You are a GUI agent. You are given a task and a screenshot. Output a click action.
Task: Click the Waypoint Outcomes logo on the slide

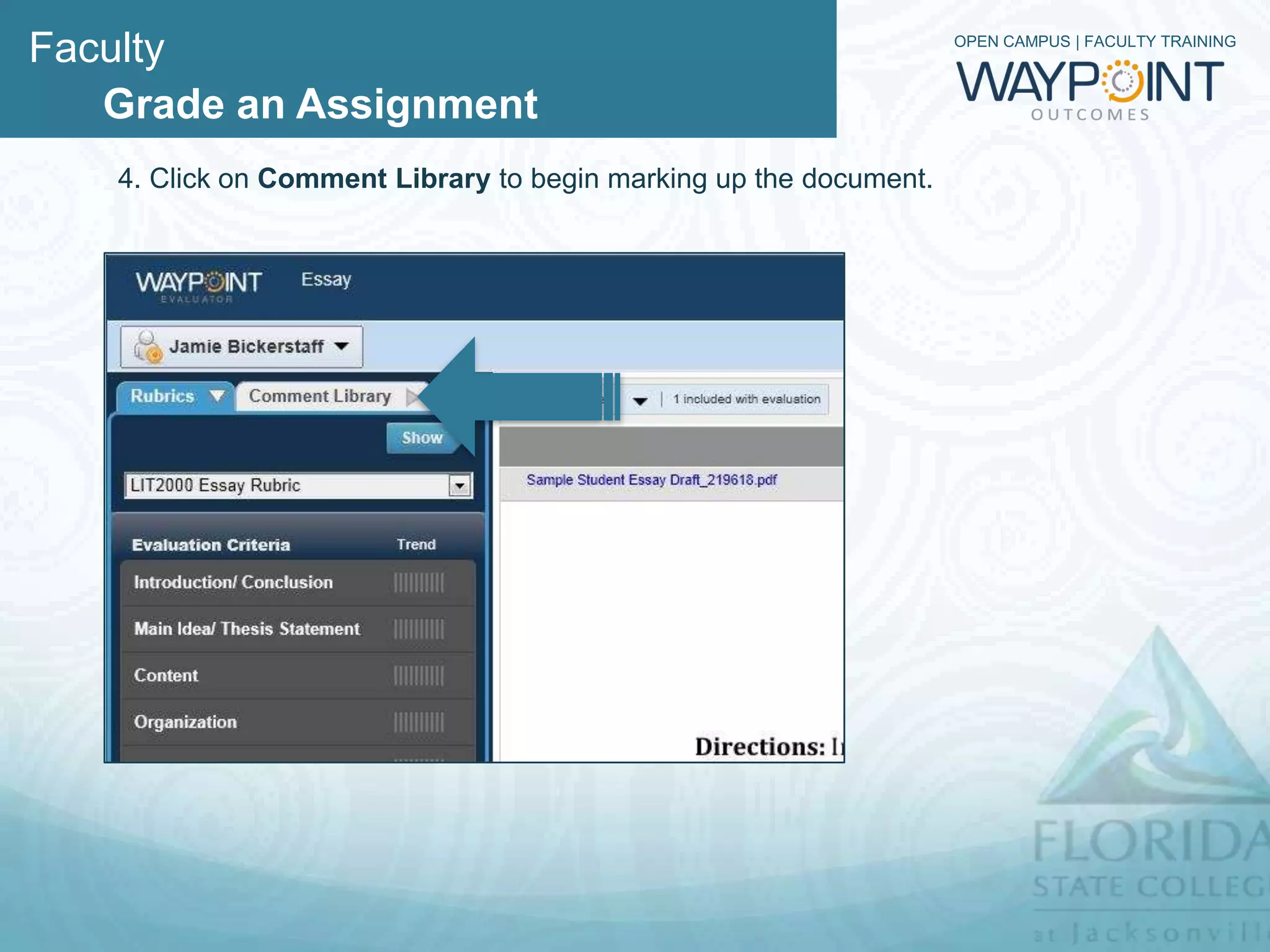click(x=1090, y=90)
